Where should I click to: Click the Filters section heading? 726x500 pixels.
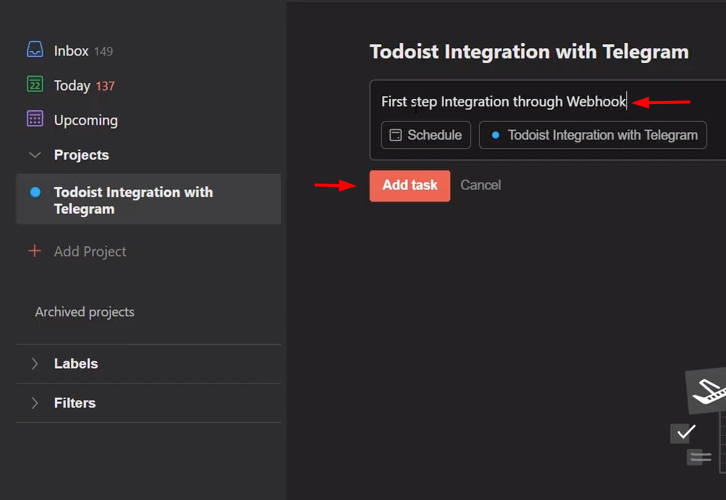tap(75, 403)
